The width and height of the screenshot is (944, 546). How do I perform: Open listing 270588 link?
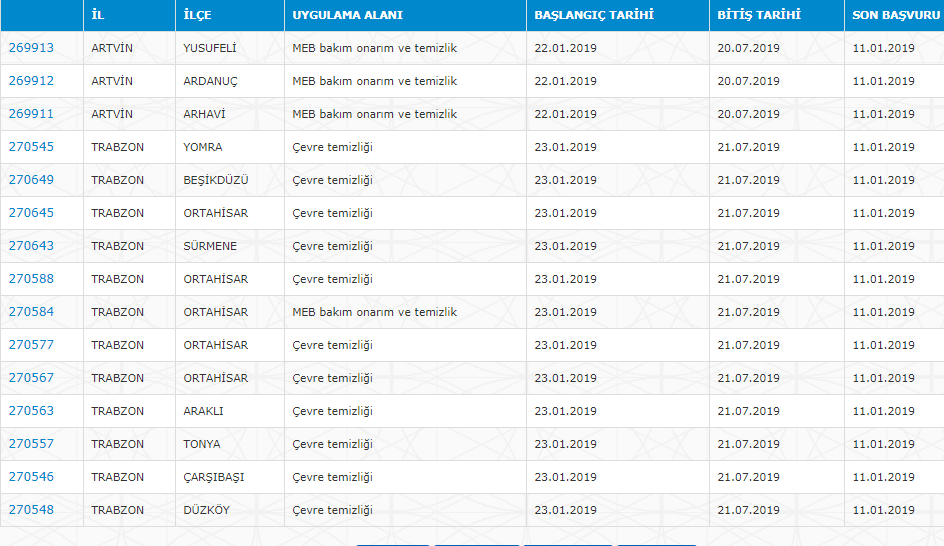tap(31, 279)
